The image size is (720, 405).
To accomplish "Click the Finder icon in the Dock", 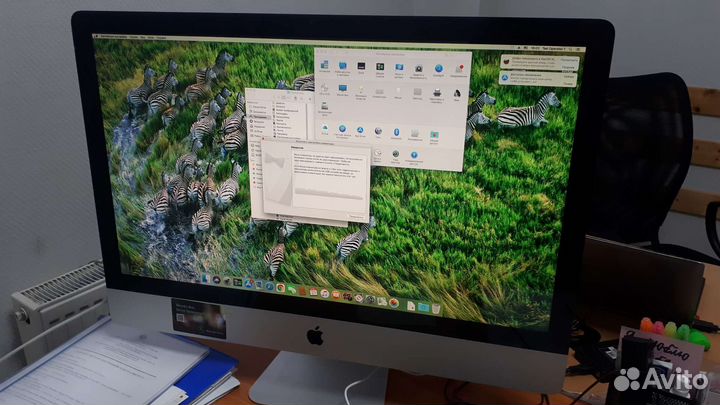I will coord(205,279).
